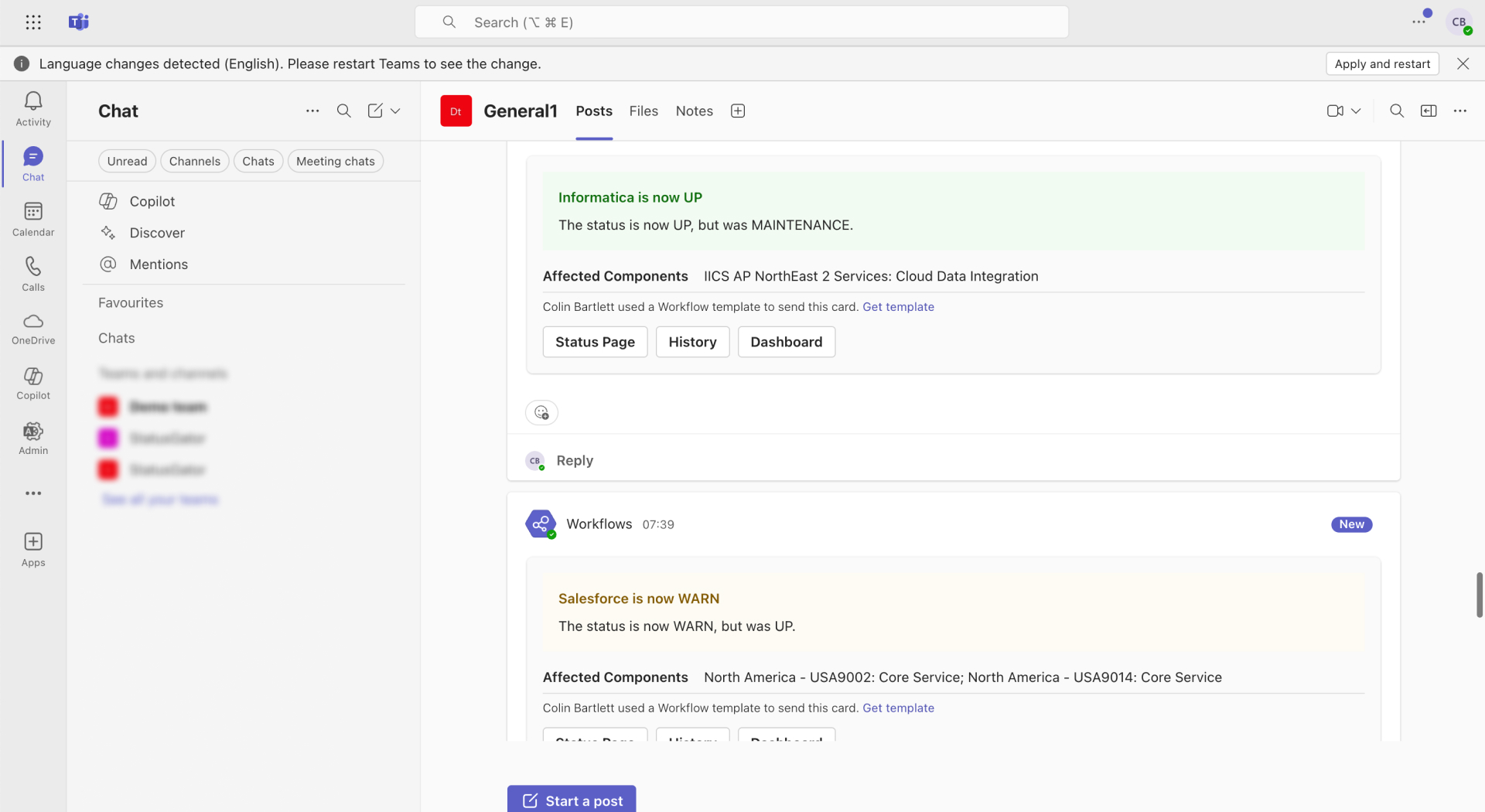Start a new chat compose icon
This screenshot has width=1485, height=812.
[x=375, y=111]
